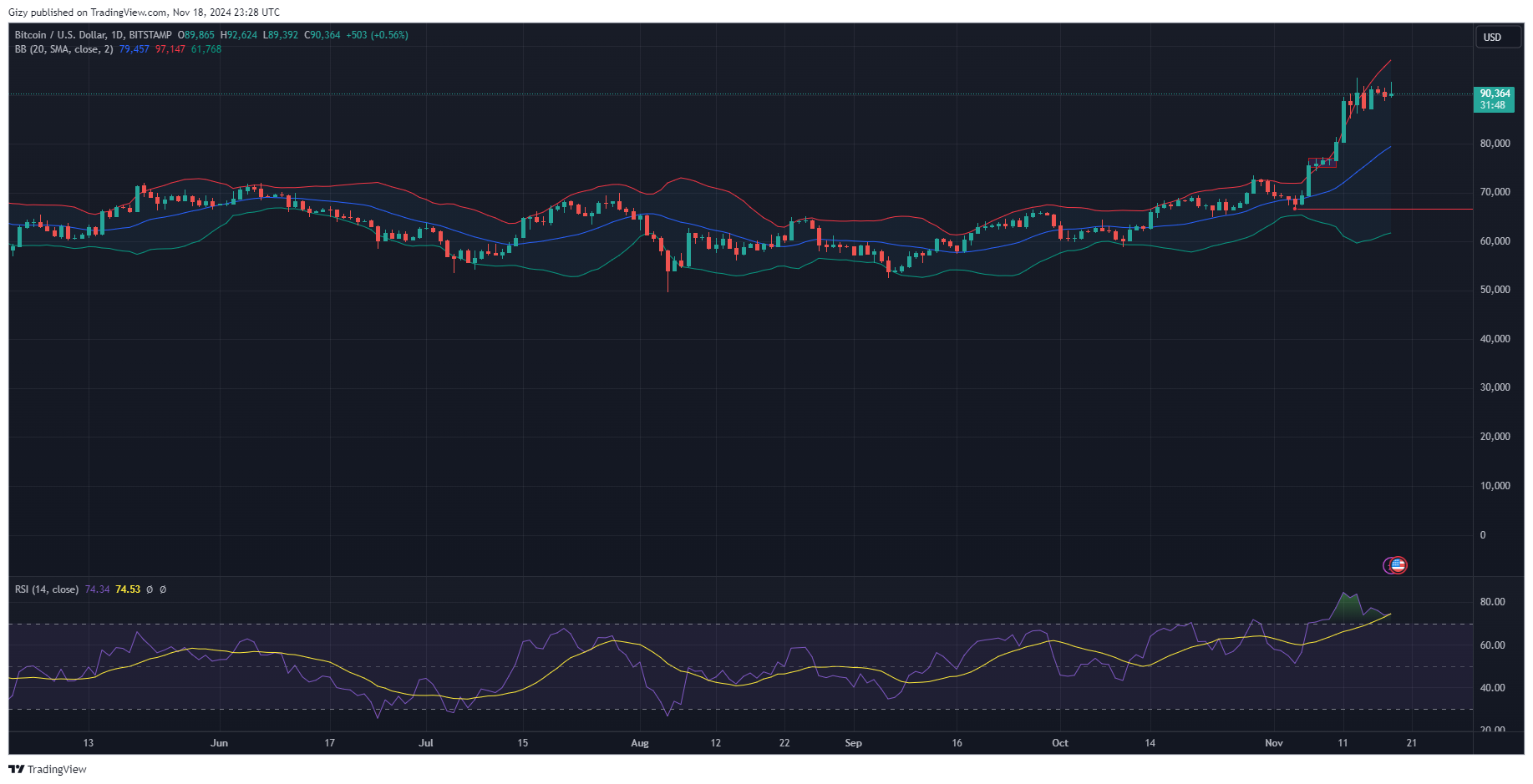Click the candle countdown timer 31:48

pos(1493,105)
